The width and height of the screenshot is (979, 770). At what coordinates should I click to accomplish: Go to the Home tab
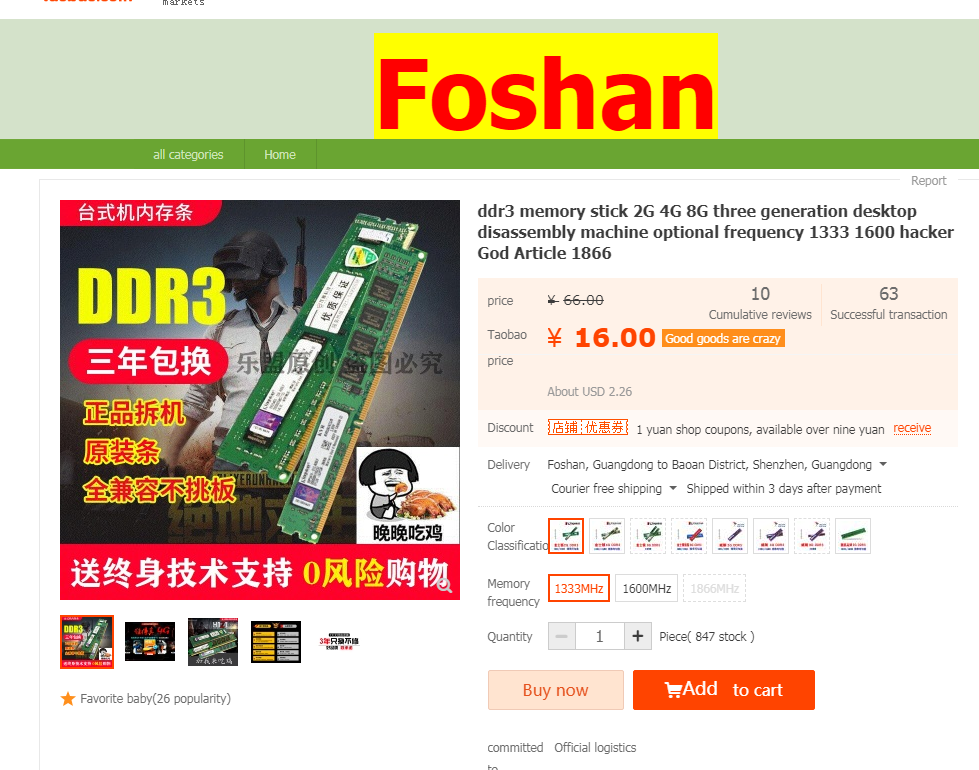(280, 154)
